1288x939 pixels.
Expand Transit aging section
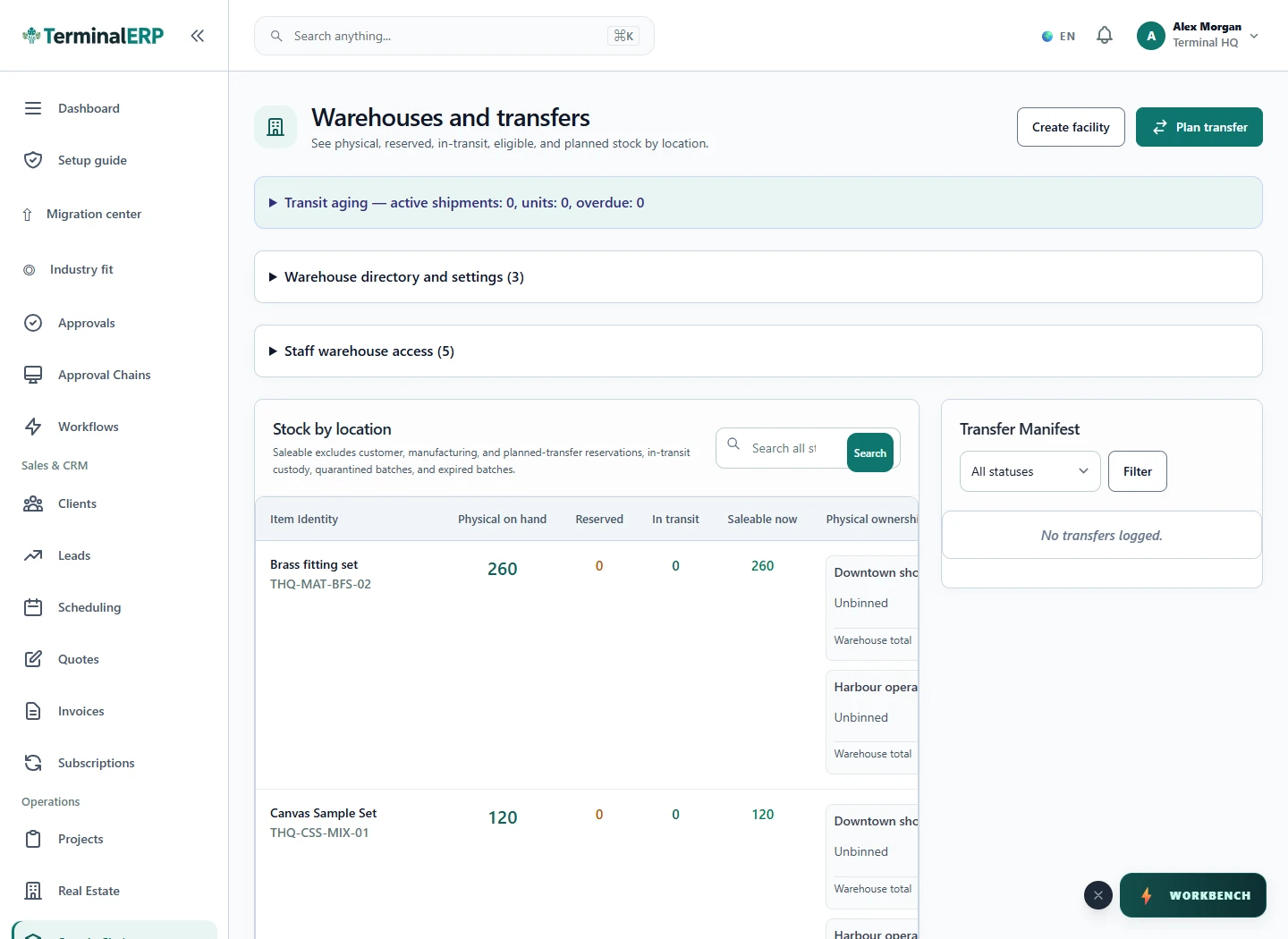pyautogui.click(x=758, y=203)
